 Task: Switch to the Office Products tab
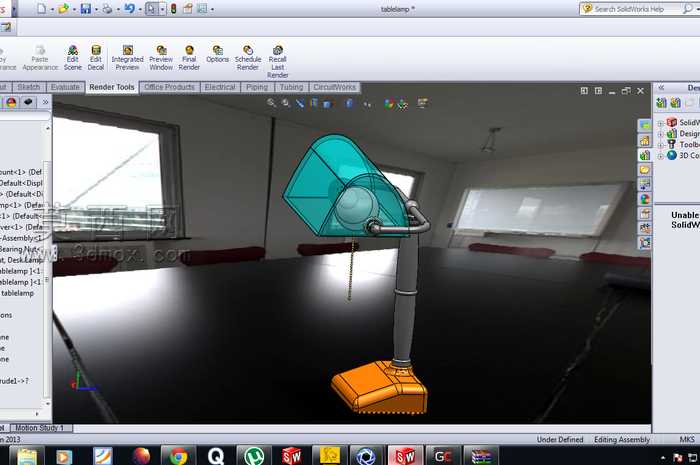coord(169,87)
